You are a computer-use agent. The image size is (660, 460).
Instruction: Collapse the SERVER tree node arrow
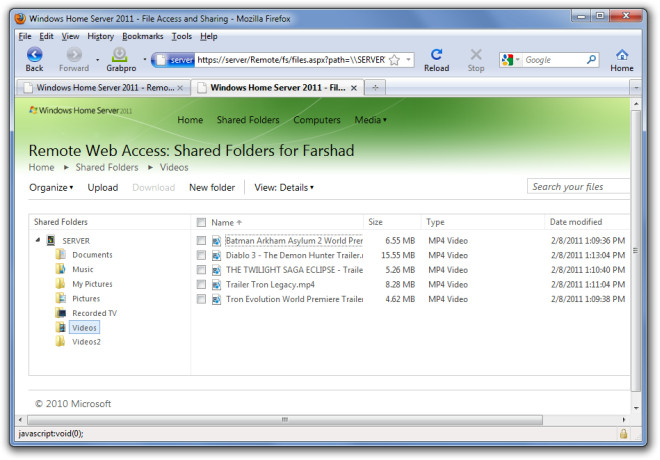pos(38,240)
